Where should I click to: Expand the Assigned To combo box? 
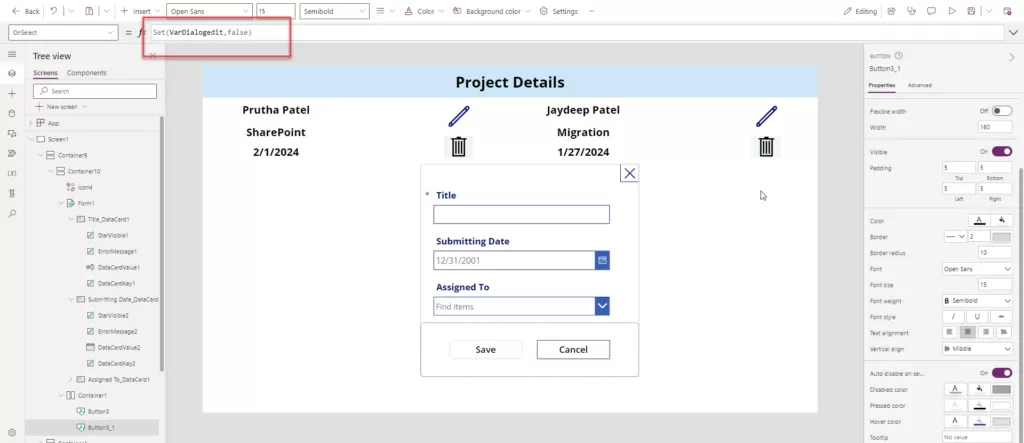pyautogui.click(x=602, y=306)
